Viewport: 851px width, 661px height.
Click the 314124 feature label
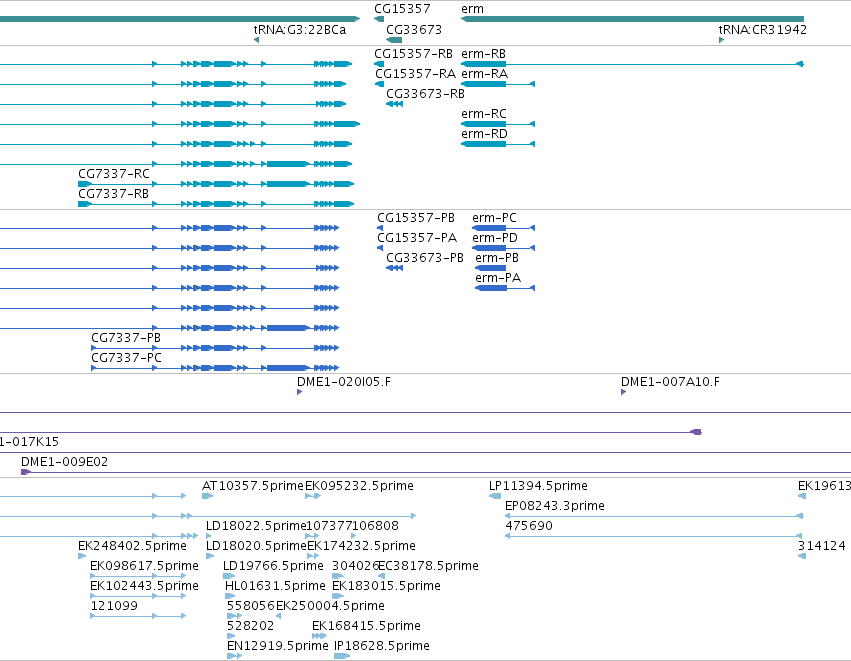822,546
